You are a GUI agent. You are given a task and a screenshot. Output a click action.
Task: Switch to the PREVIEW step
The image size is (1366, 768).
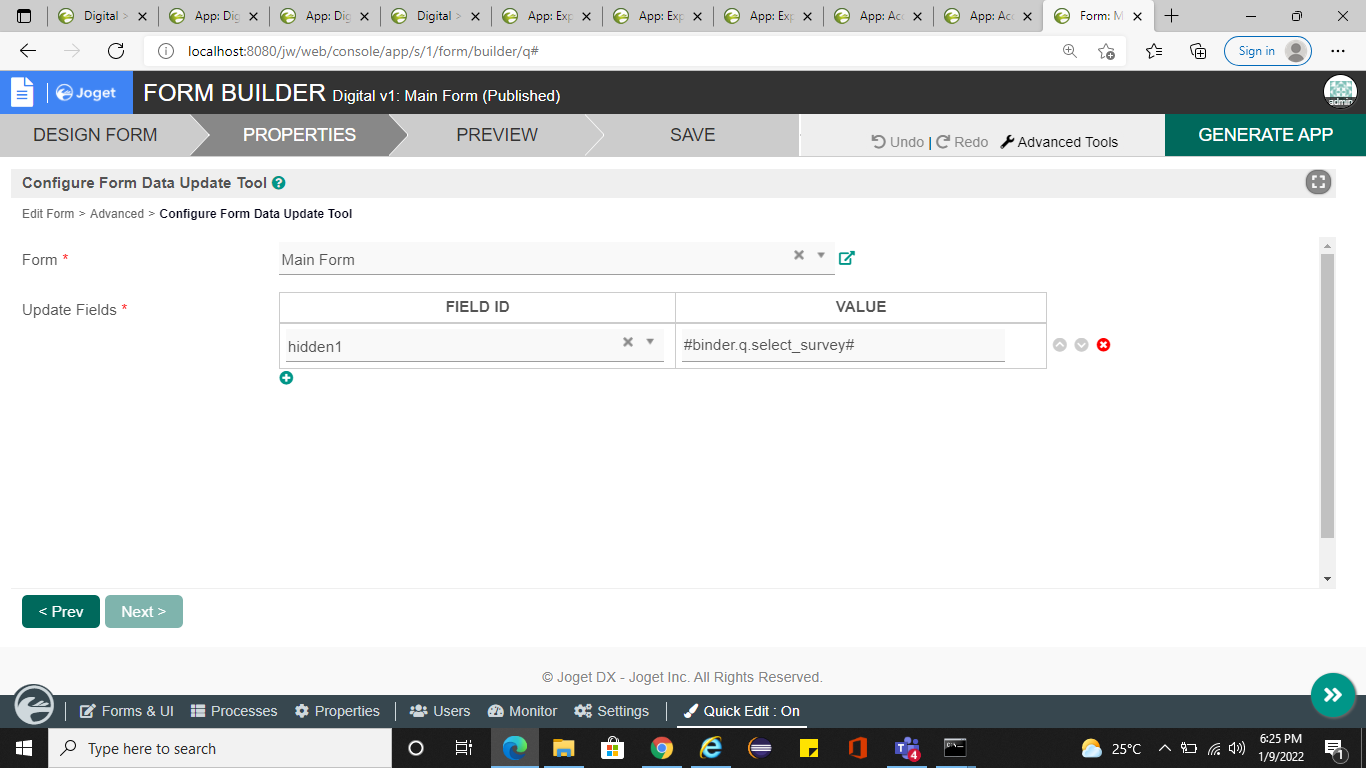click(497, 135)
